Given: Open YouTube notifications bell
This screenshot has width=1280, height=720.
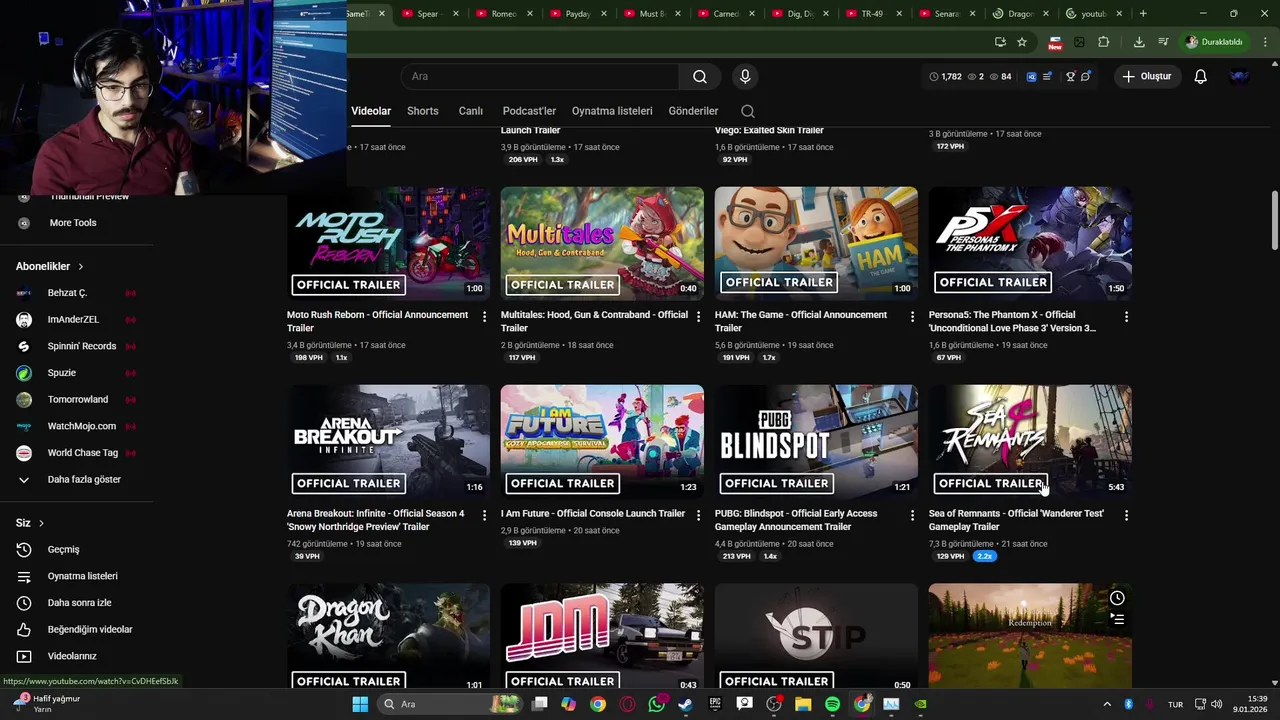Looking at the screenshot, I should click(x=1201, y=76).
